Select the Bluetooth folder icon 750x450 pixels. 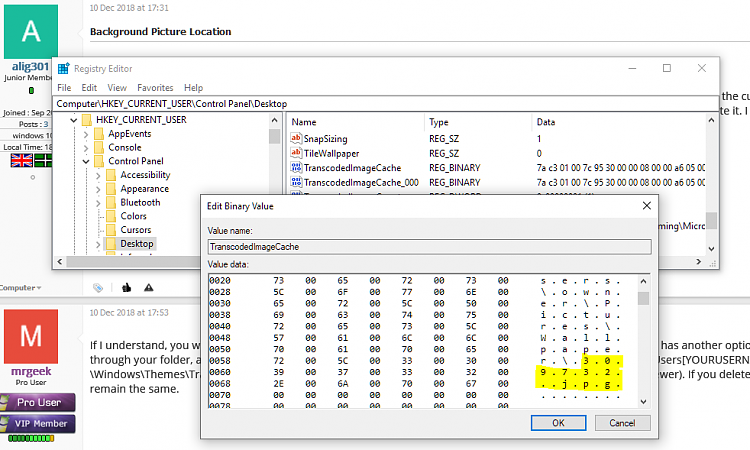point(111,202)
